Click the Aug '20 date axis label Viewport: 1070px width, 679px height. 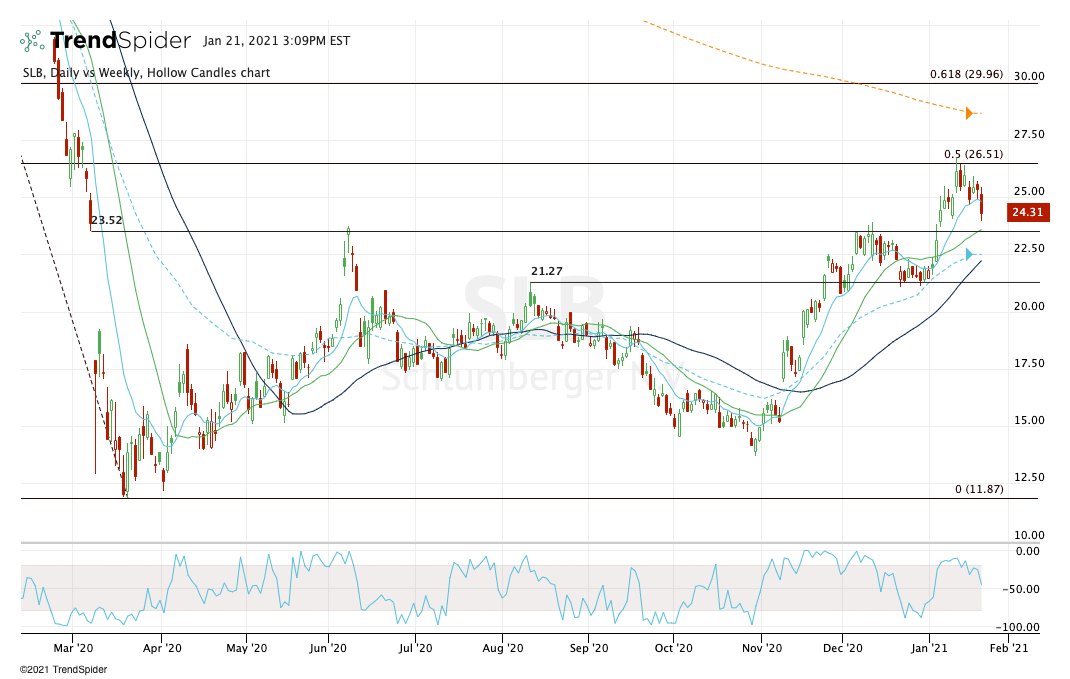(503, 648)
